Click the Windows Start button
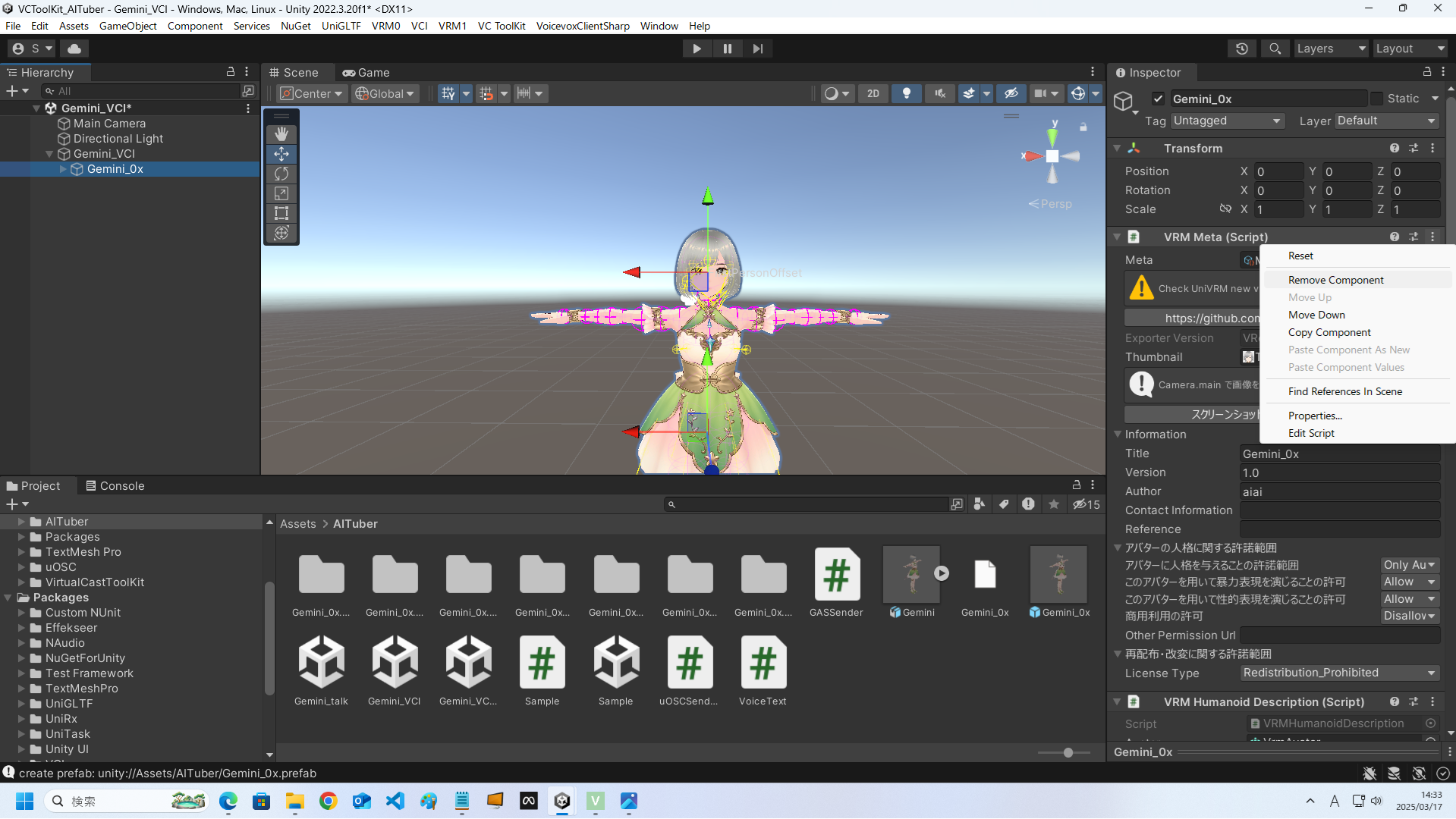 24,801
